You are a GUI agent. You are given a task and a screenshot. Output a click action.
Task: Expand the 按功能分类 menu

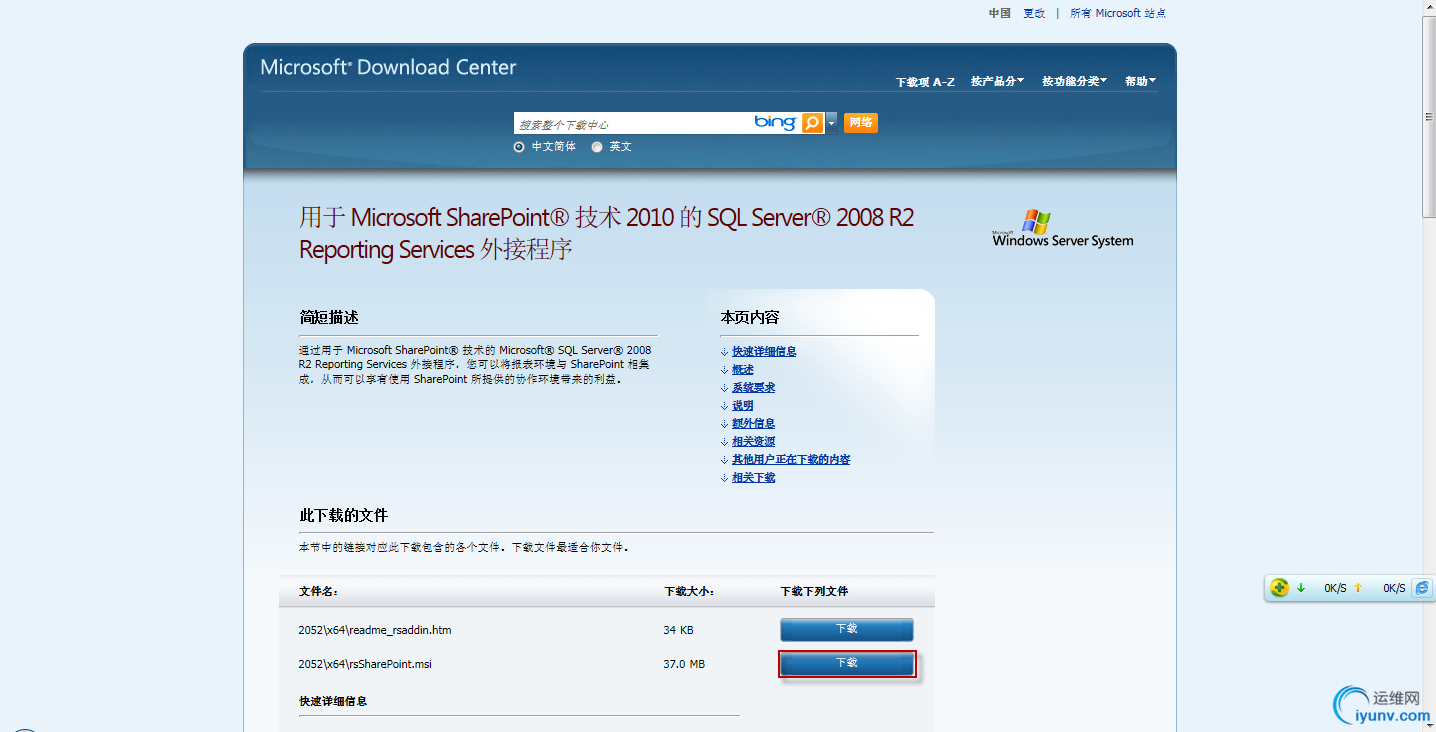click(1074, 81)
